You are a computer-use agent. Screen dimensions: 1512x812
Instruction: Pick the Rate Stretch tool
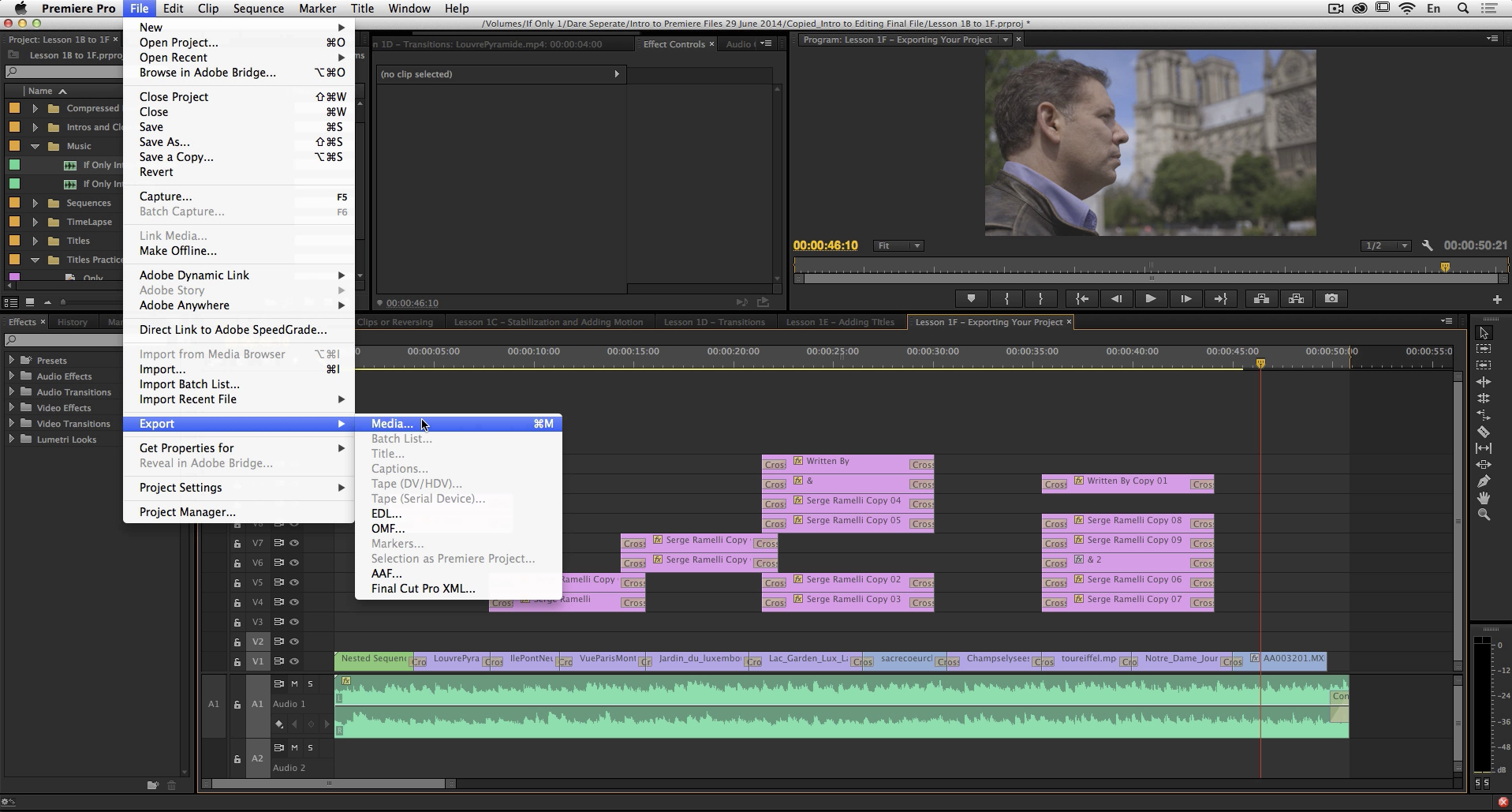tap(1484, 415)
